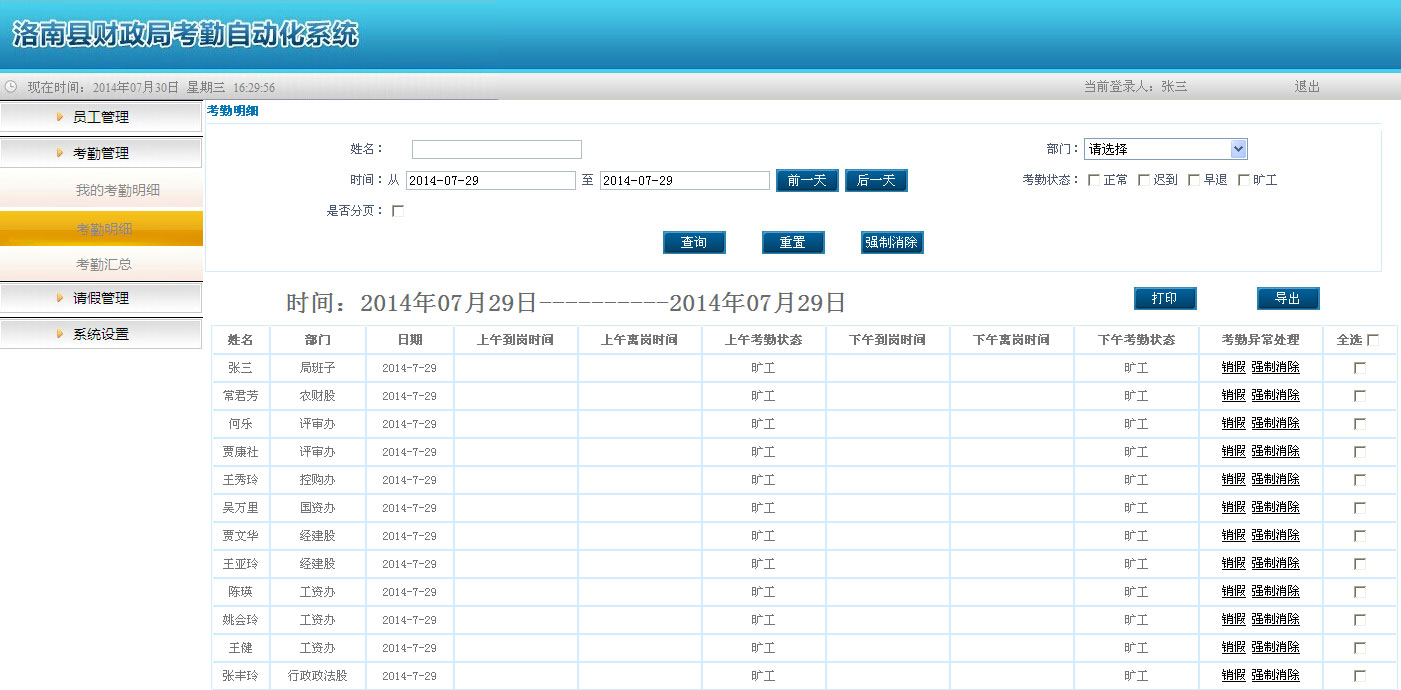Image resolution: width=1401 pixels, height=690 pixels.
Task: Click 前一天 to go back one day
Action: pyautogui.click(x=807, y=181)
